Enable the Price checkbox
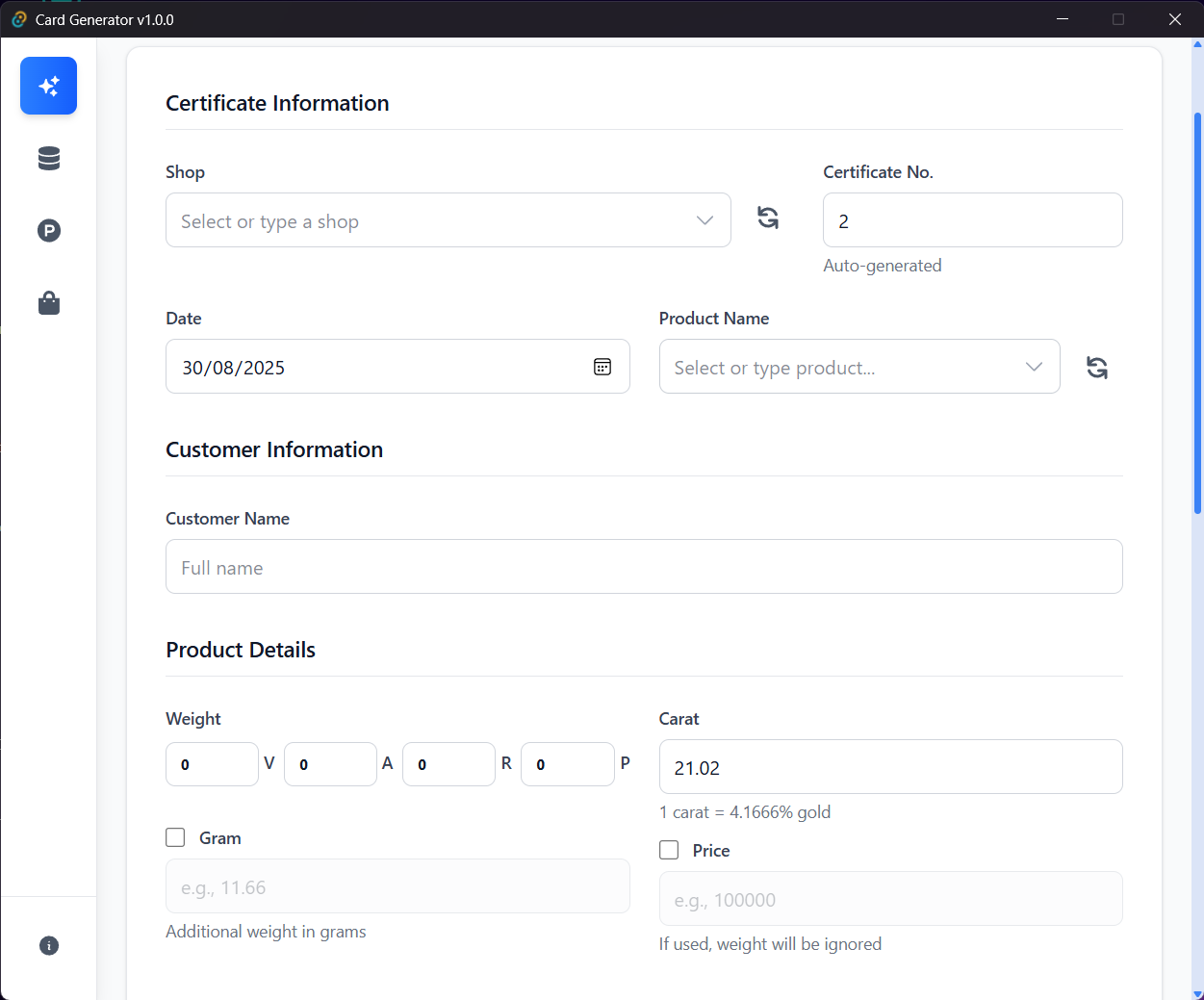 [x=669, y=850]
